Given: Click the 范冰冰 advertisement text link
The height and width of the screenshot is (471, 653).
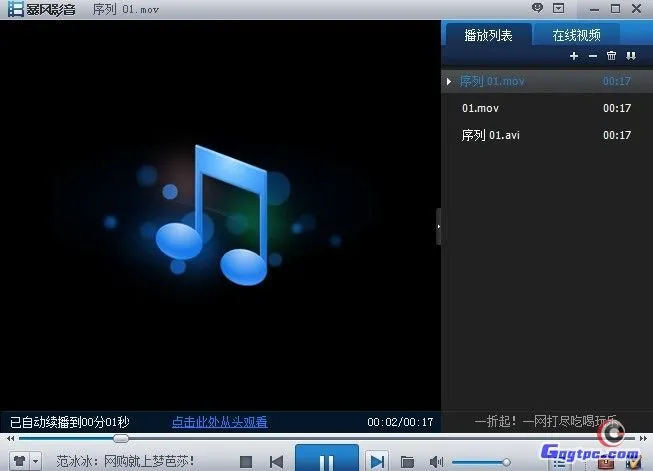Looking at the screenshot, I should click(x=125, y=462).
